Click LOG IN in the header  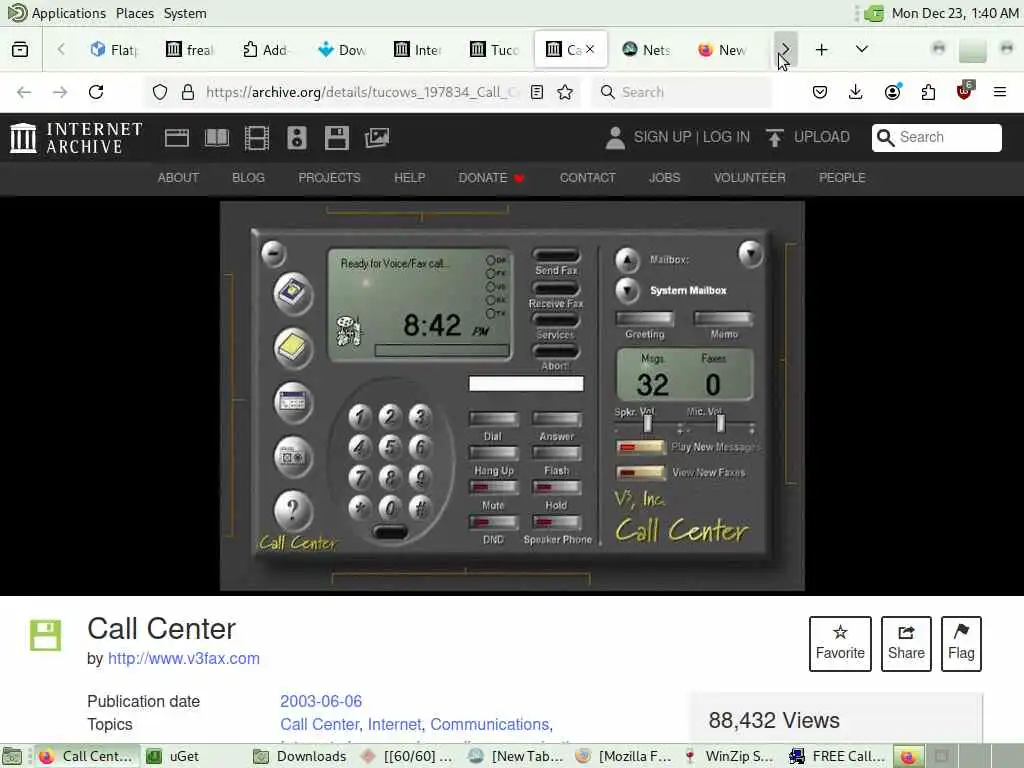point(726,137)
